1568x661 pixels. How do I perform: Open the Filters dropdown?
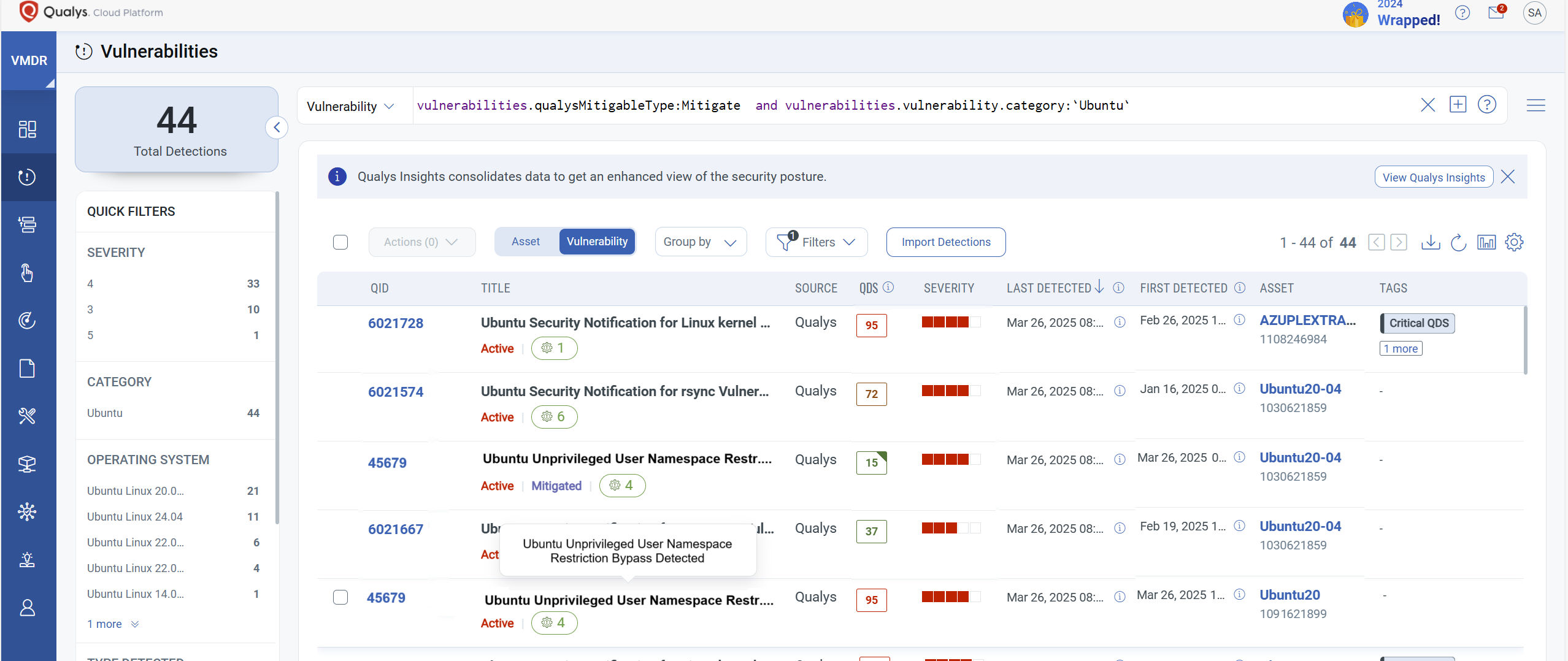tap(816, 242)
